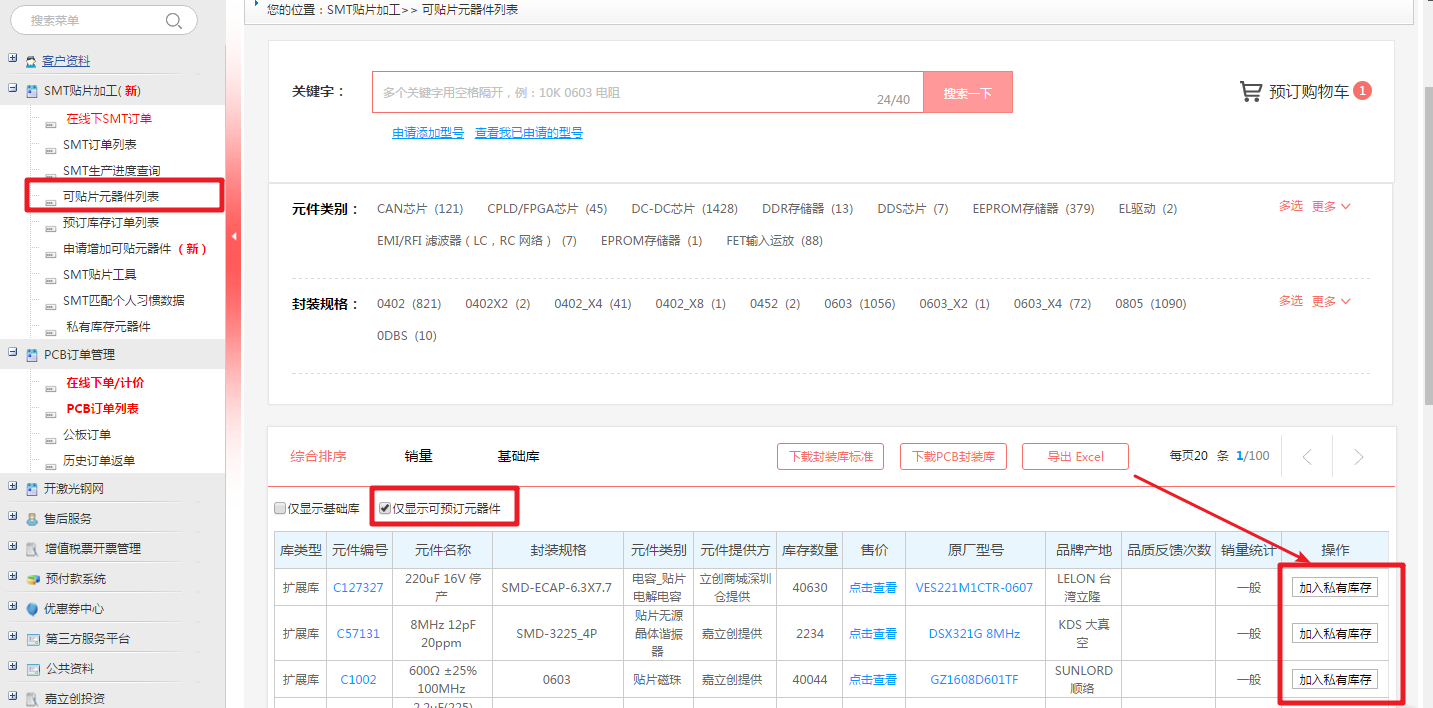This screenshot has height=708, width=1433.
Task: Switch to the 销量 sorting tab
Action: [418, 457]
